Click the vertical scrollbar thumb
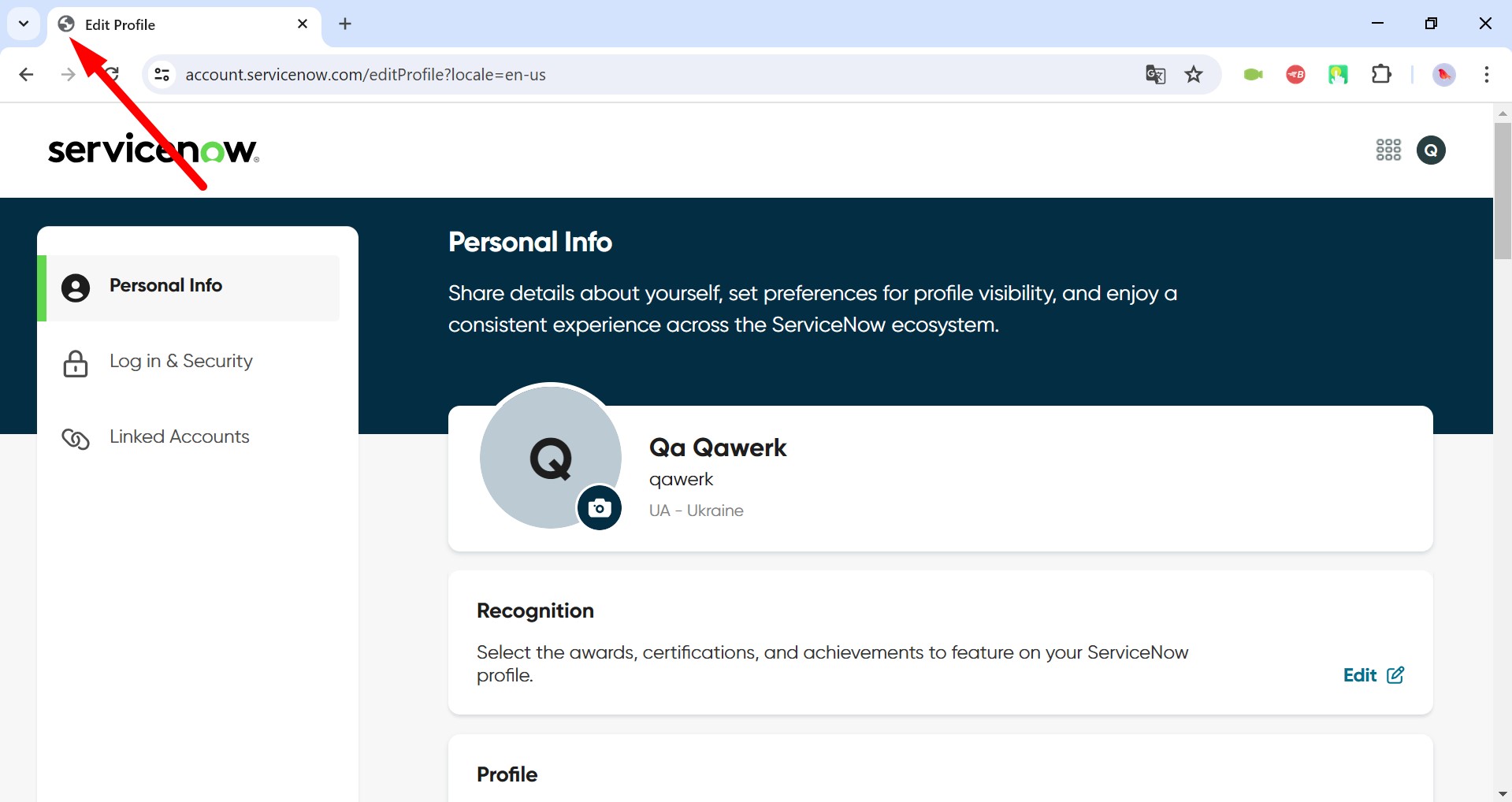 (x=1503, y=191)
